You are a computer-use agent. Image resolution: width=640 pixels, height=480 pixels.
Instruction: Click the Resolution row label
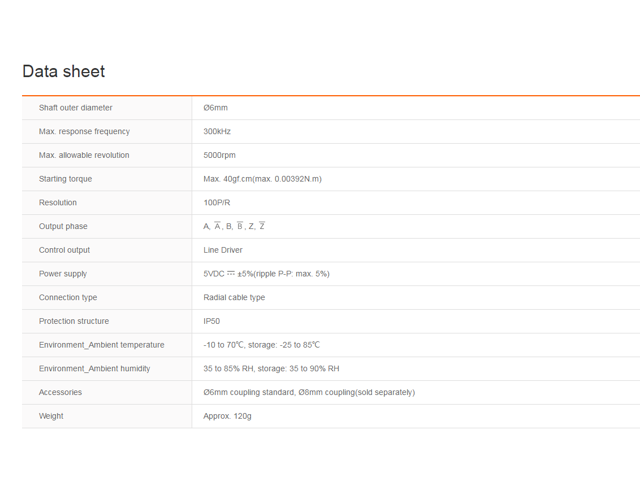point(58,202)
